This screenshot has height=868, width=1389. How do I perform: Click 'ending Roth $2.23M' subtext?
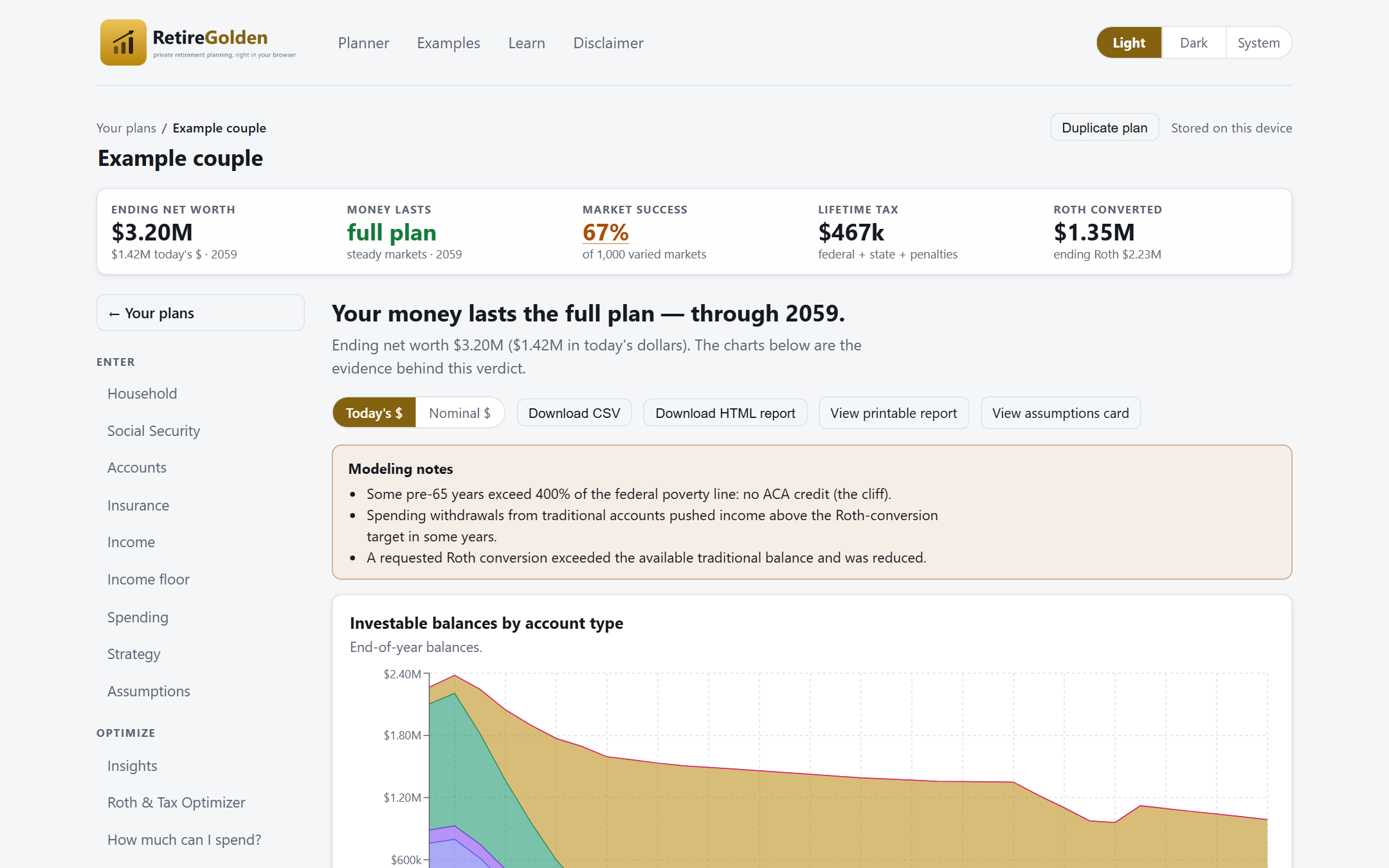(x=1107, y=254)
